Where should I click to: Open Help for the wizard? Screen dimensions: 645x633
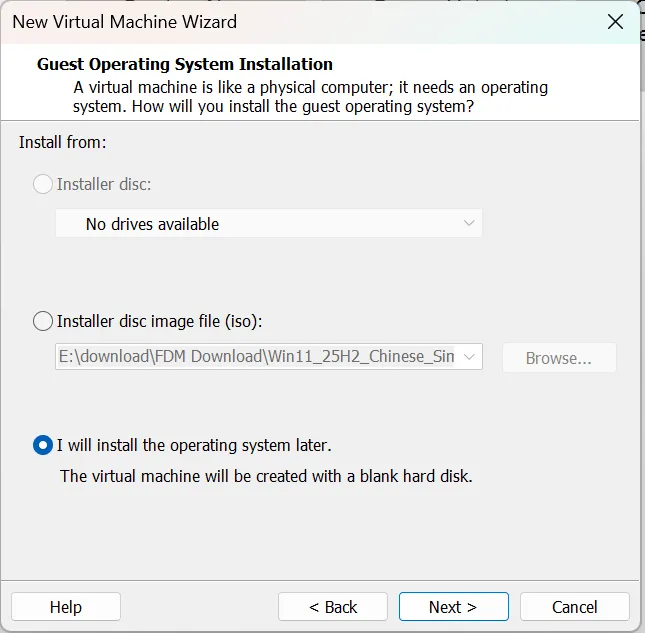point(66,607)
